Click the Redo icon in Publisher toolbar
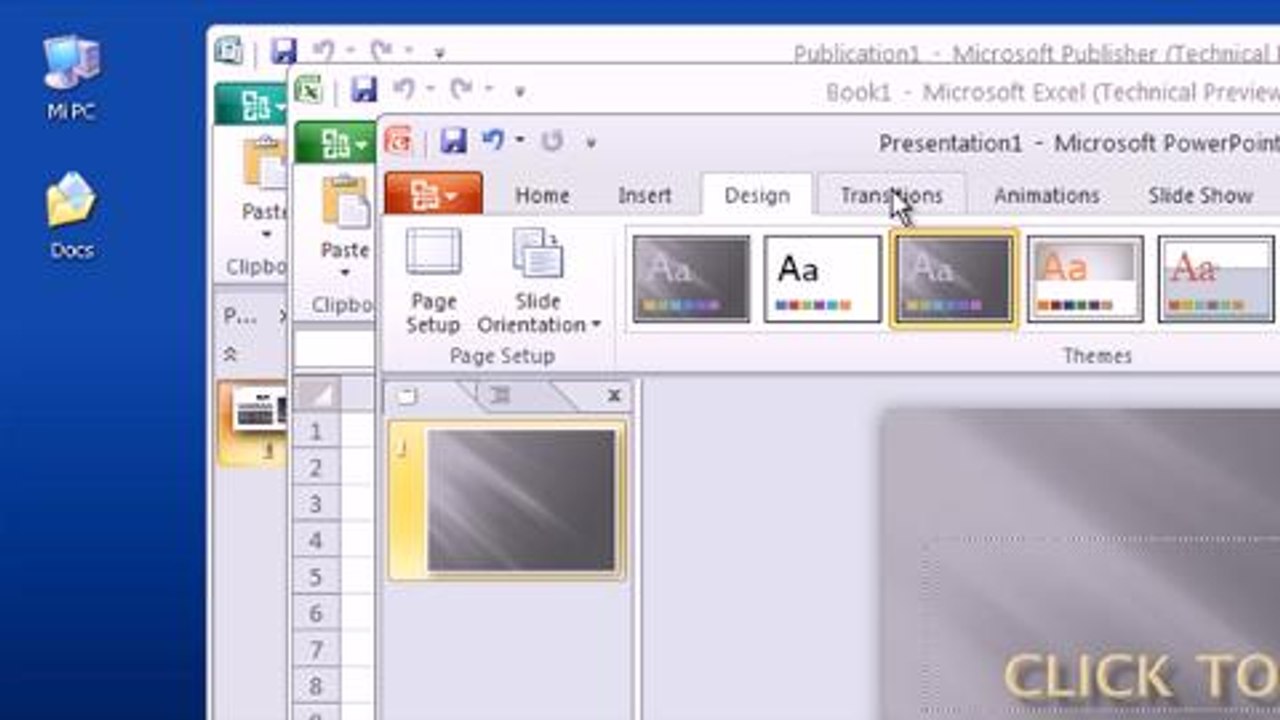Viewport: 1280px width, 720px height. pos(381,50)
